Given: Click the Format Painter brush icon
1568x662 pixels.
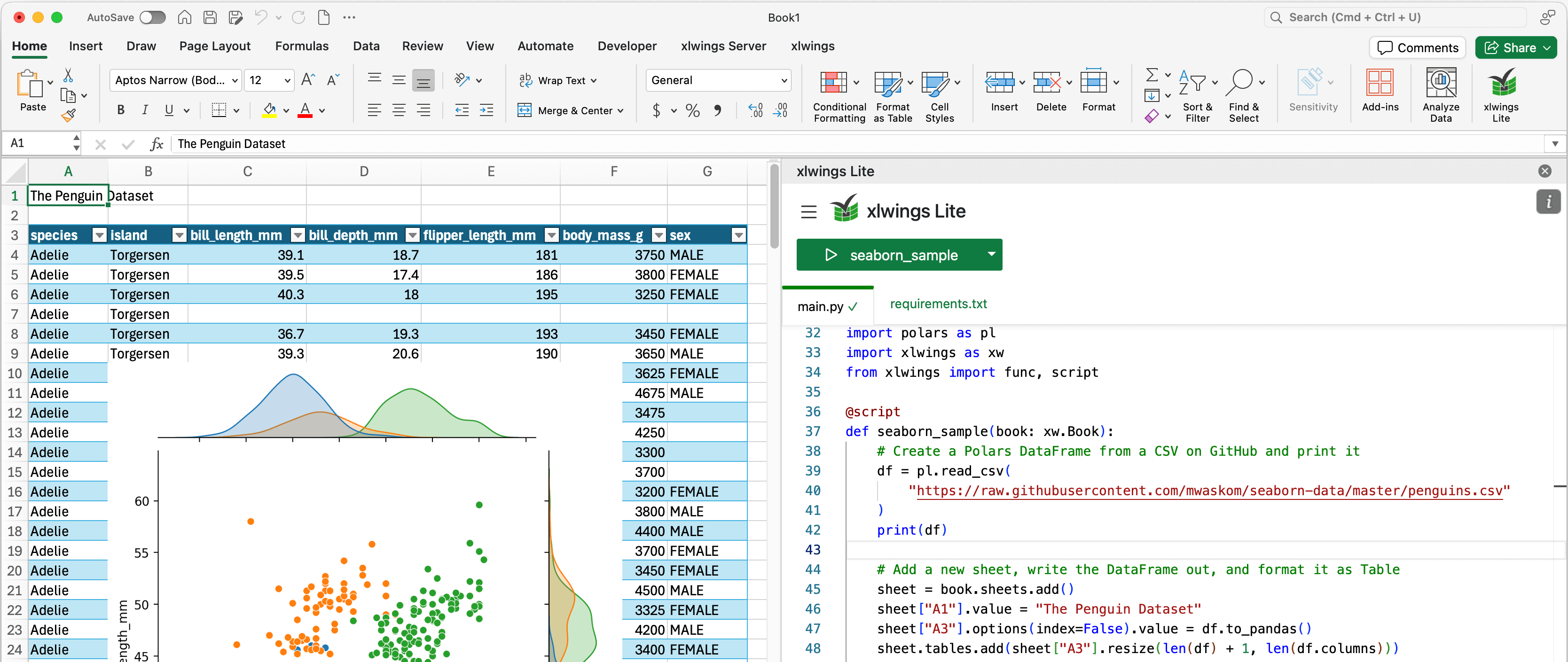Looking at the screenshot, I should tap(68, 114).
